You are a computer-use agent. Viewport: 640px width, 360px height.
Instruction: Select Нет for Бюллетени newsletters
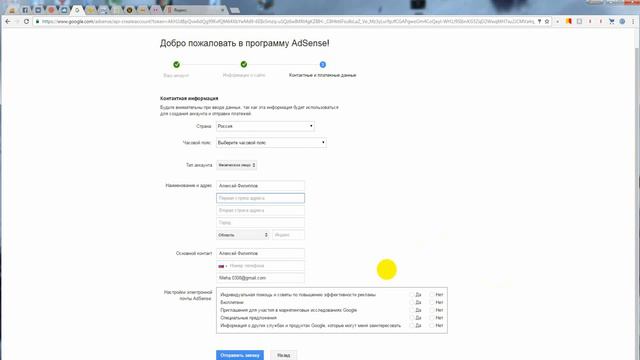tap(432, 302)
